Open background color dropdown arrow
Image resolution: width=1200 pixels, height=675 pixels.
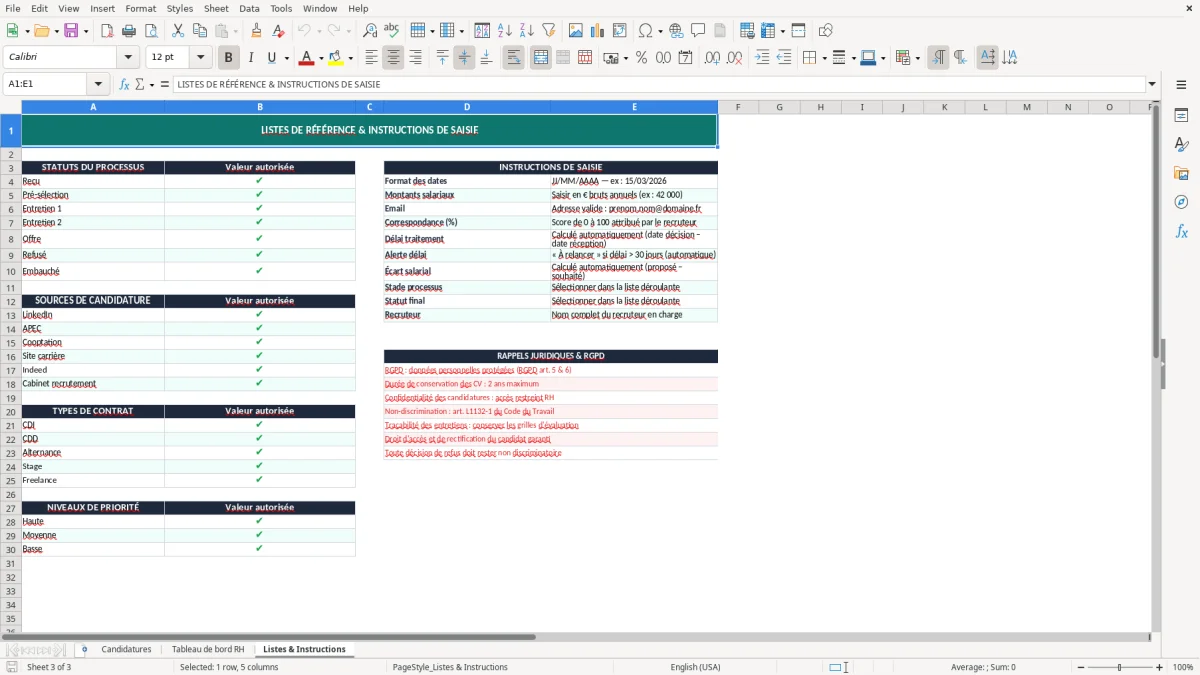point(350,58)
